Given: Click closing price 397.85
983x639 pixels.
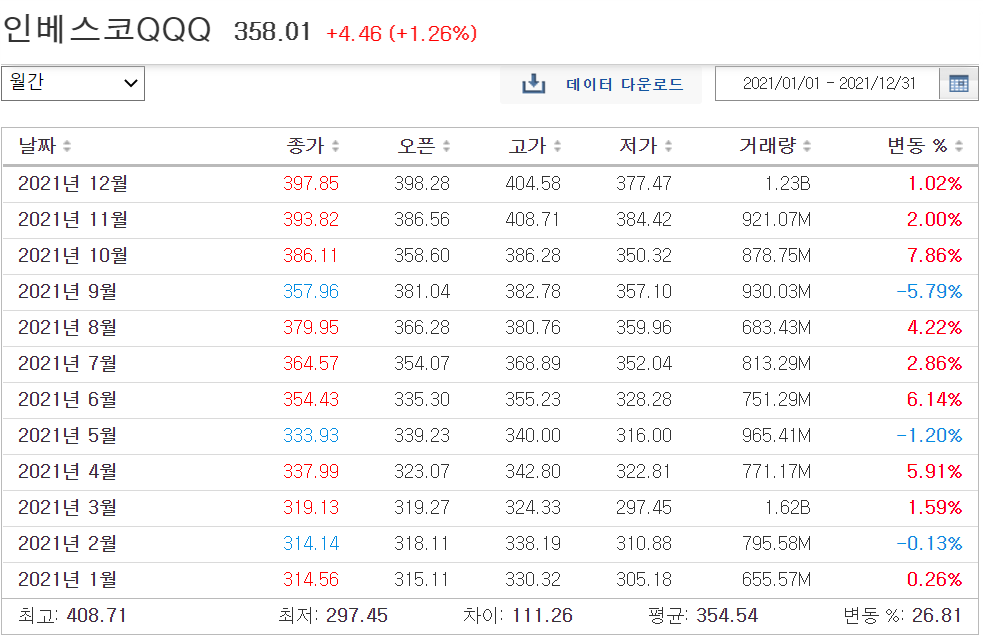Looking at the screenshot, I should [x=311, y=184].
